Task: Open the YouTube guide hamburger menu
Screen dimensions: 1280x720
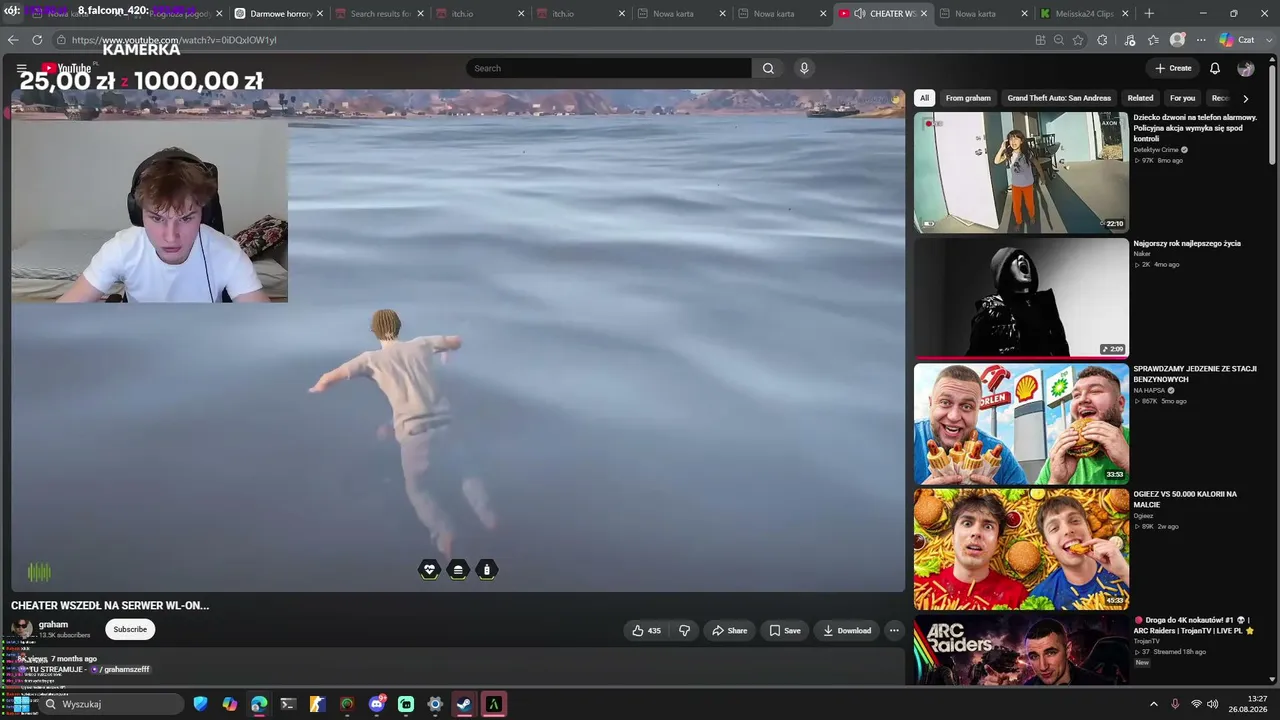Action: pyautogui.click(x=21, y=68)
